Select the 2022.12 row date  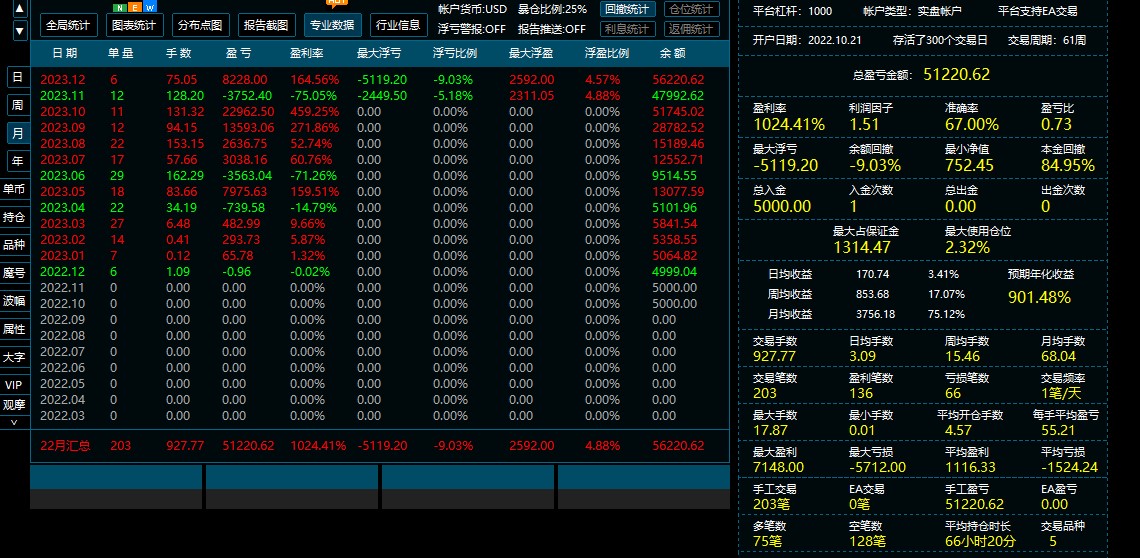[x=62, y=271]
